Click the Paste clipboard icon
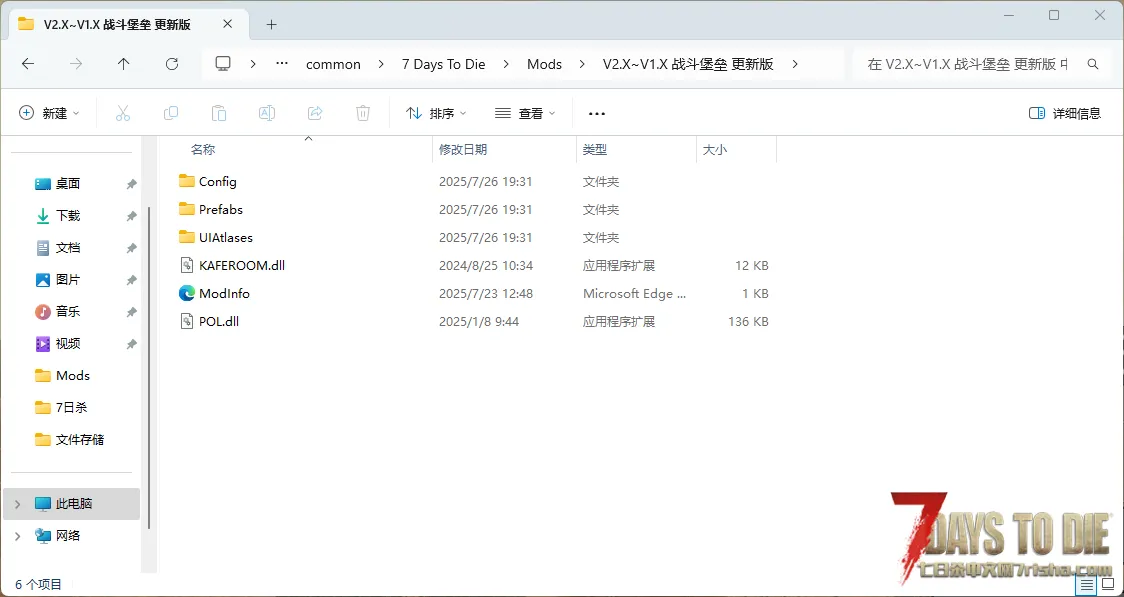 [x=219, y=113]
